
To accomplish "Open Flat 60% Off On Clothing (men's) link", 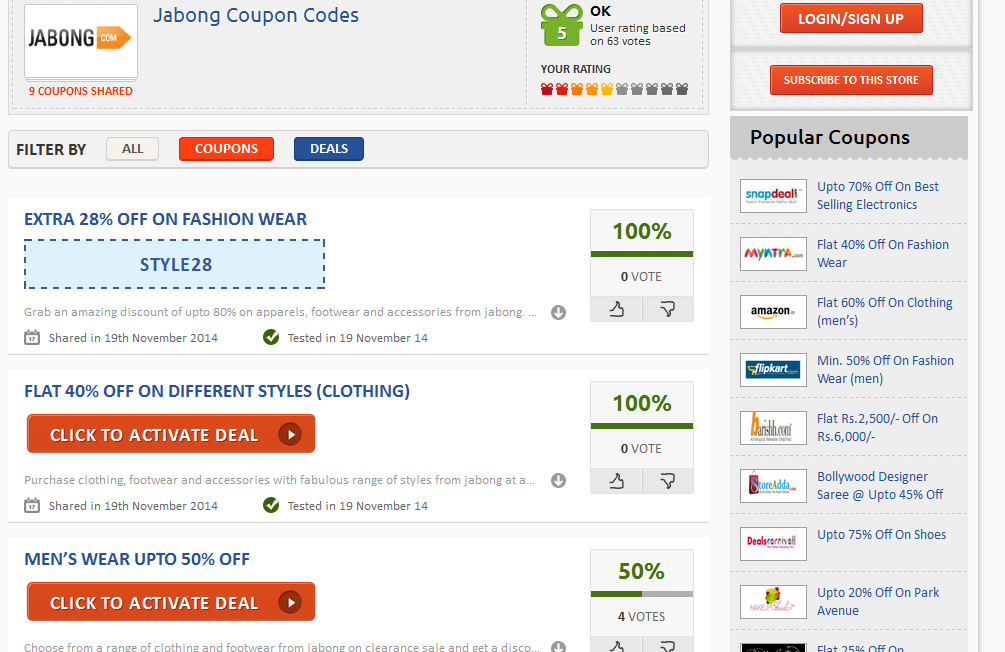I will point(885,312).
